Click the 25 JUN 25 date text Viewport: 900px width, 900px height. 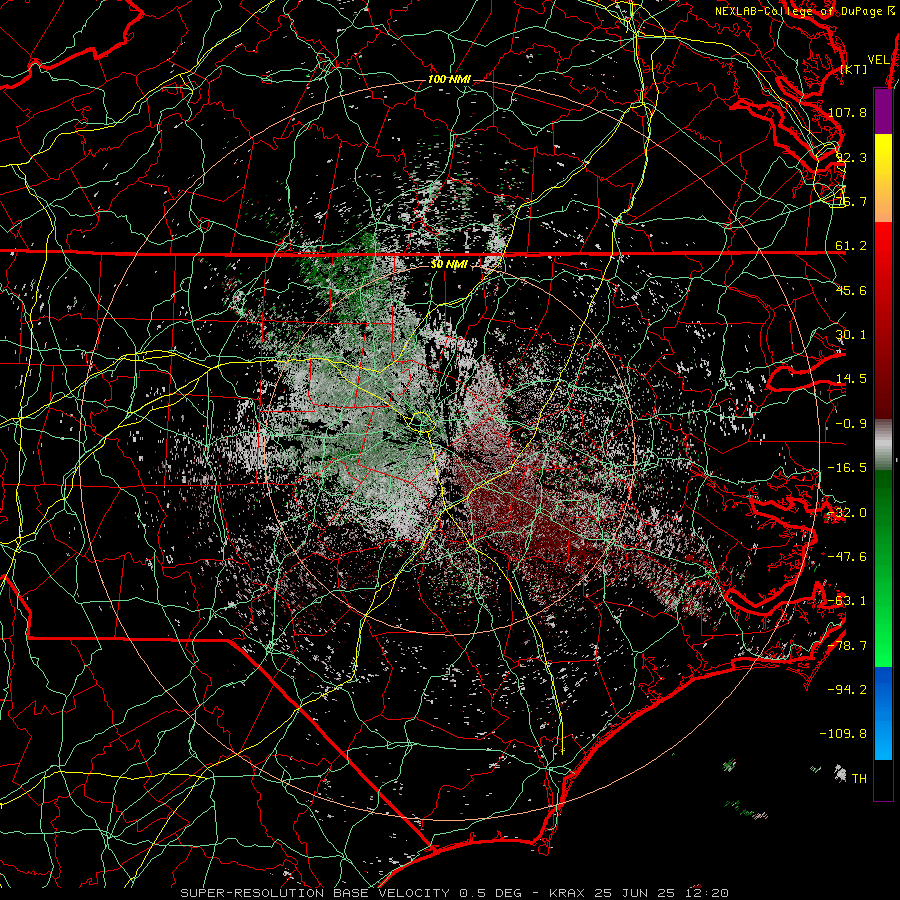coord(635,893)
